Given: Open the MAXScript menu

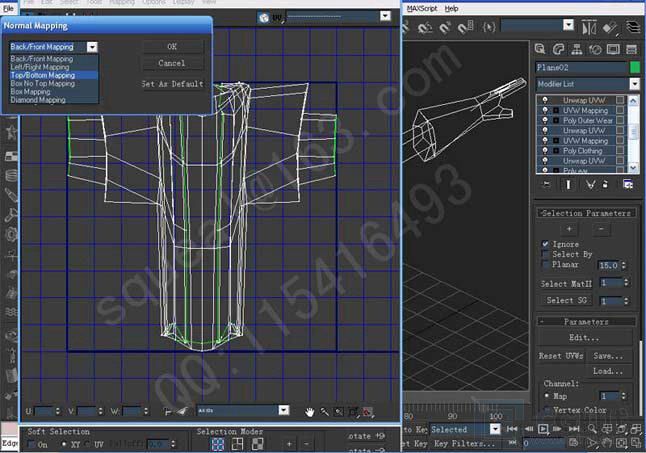Looking at the screenshot, I should pos(423,7).
